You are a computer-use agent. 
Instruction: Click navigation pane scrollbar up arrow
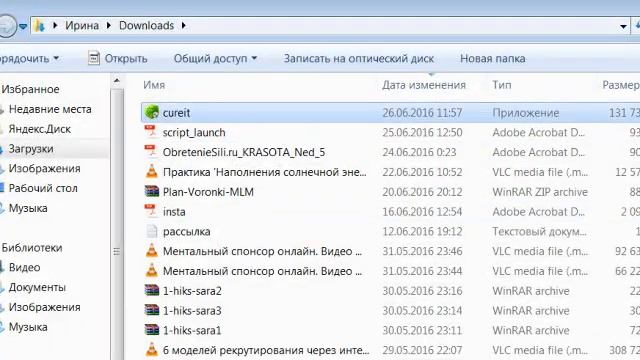point(117,81)
